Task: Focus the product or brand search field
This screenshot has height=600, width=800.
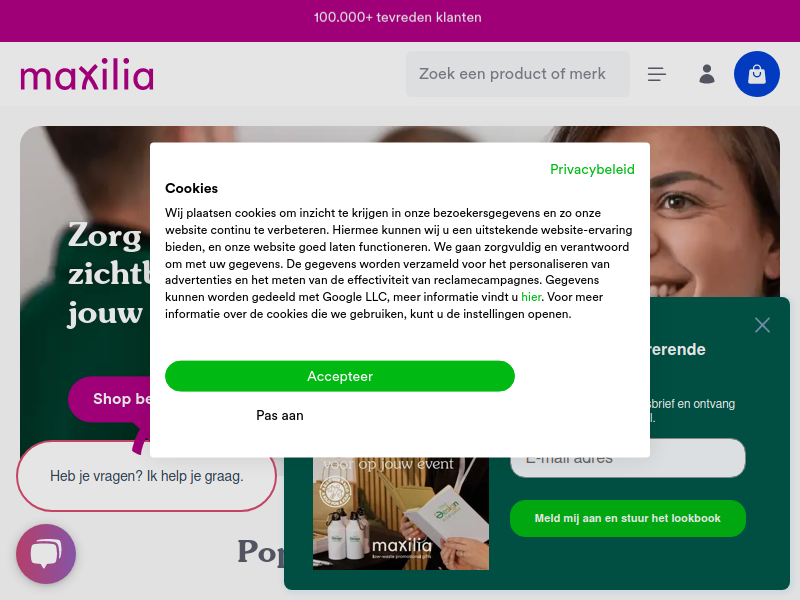Action: [x=518, y=74]
